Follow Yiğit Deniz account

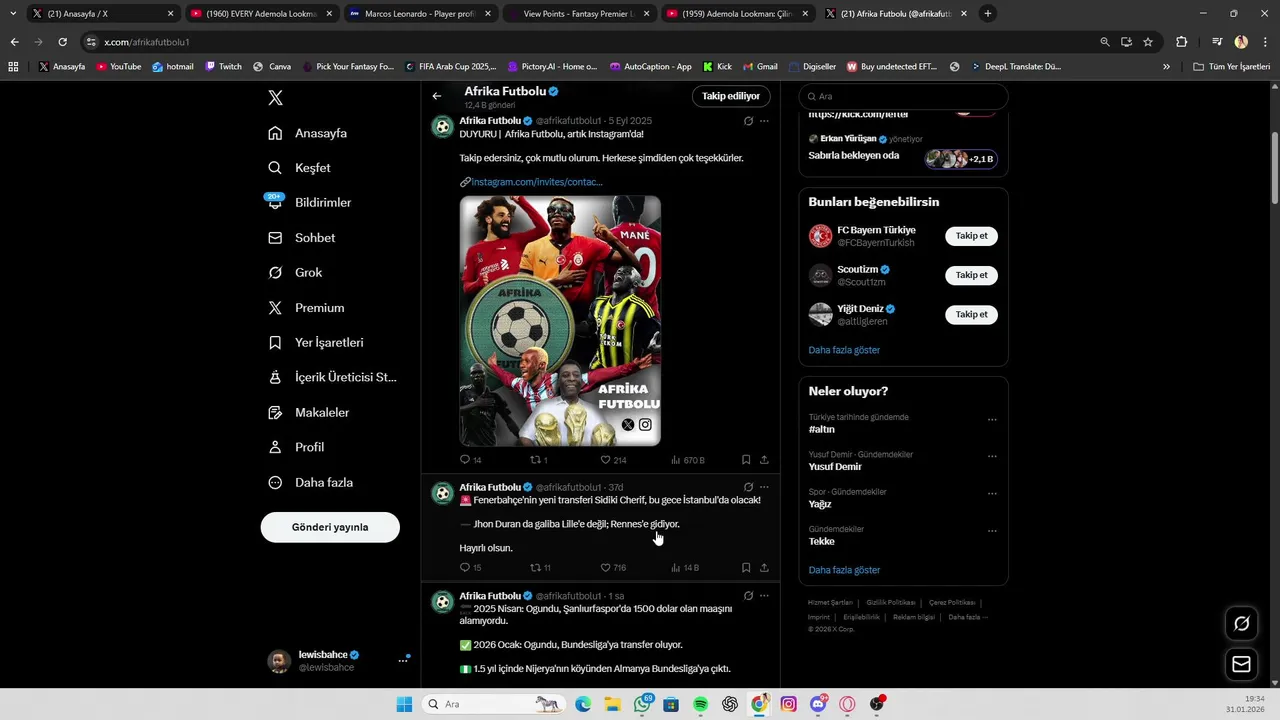coord(971,314)
